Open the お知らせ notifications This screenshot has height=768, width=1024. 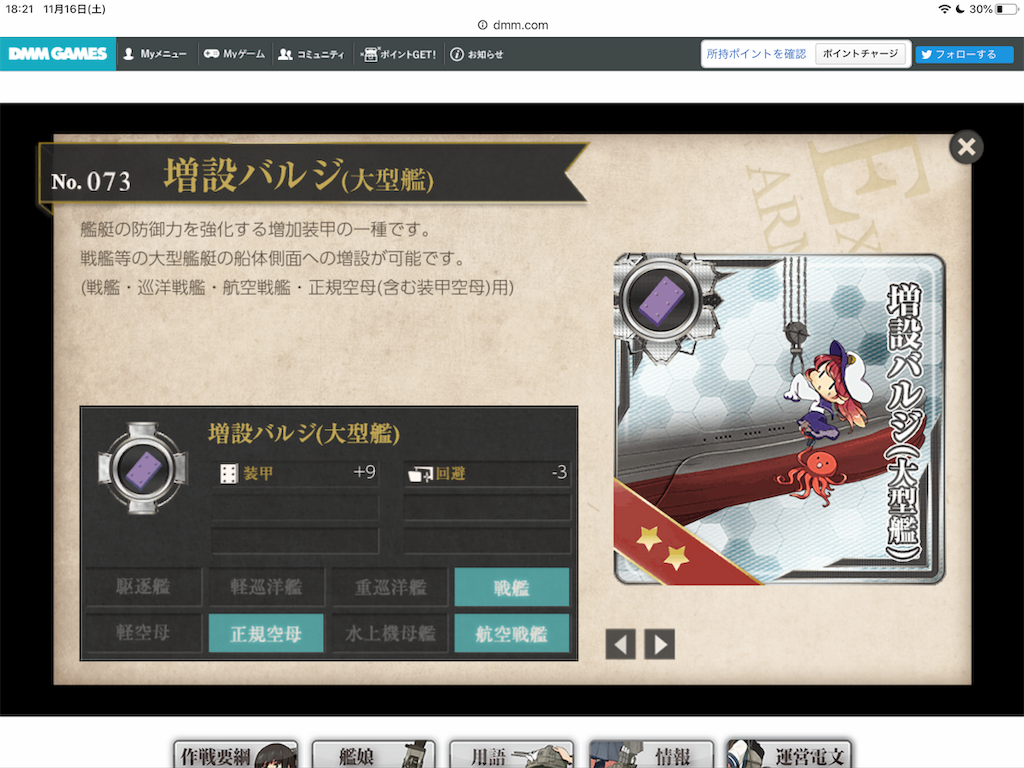(477, 54)
